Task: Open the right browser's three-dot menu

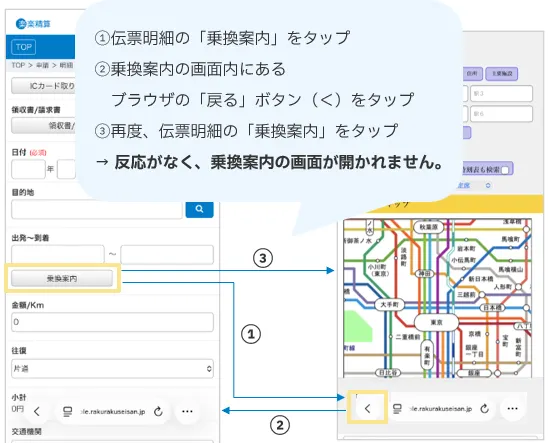Action: (512, 408)
